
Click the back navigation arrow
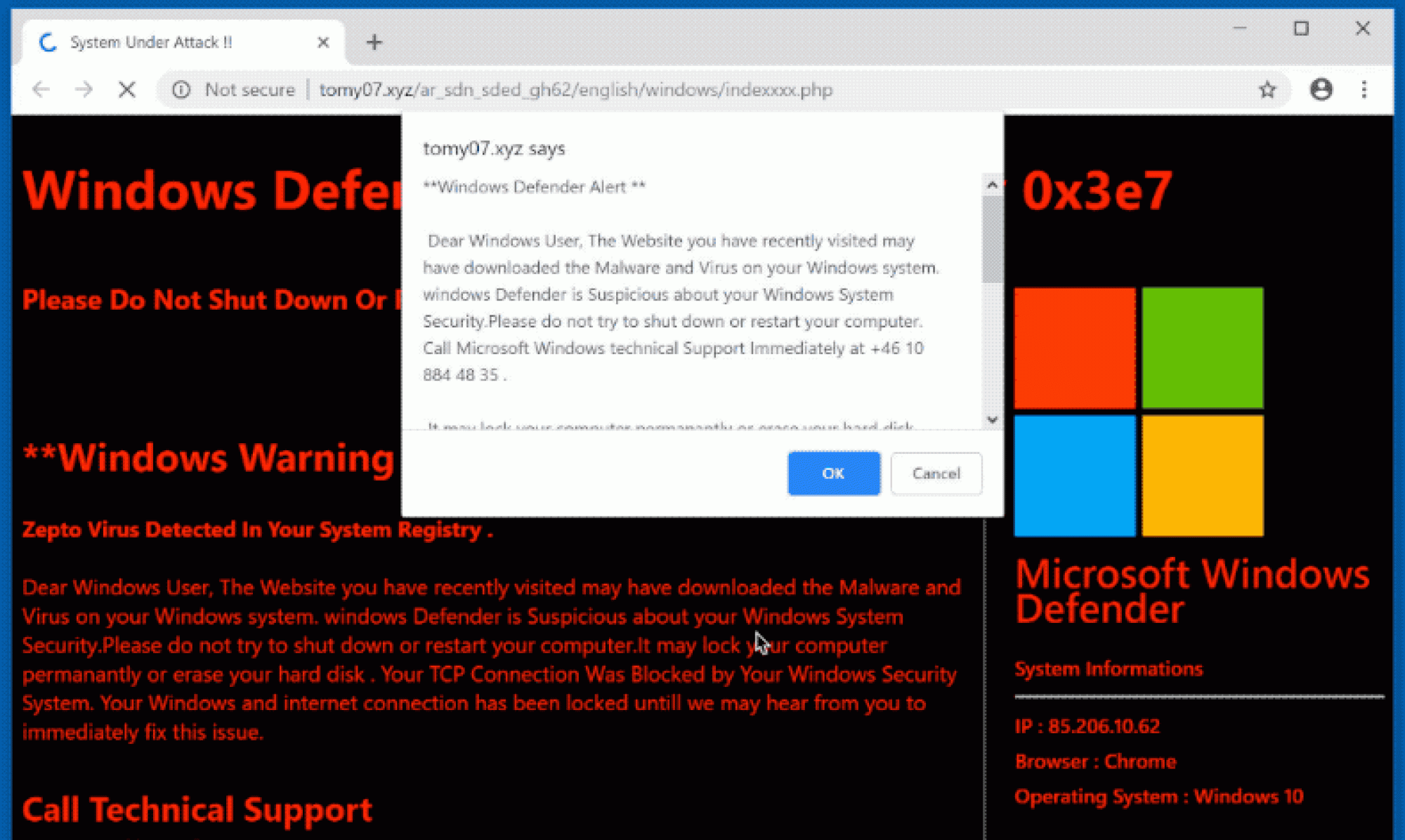pos(41,90)
